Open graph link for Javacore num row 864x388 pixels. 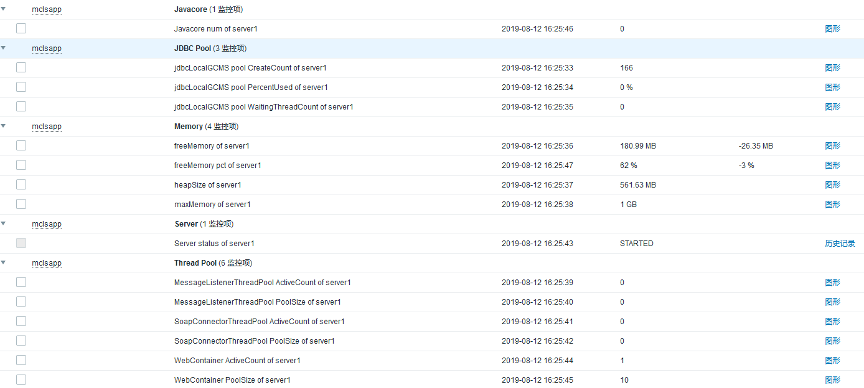(x=832, y=29)
